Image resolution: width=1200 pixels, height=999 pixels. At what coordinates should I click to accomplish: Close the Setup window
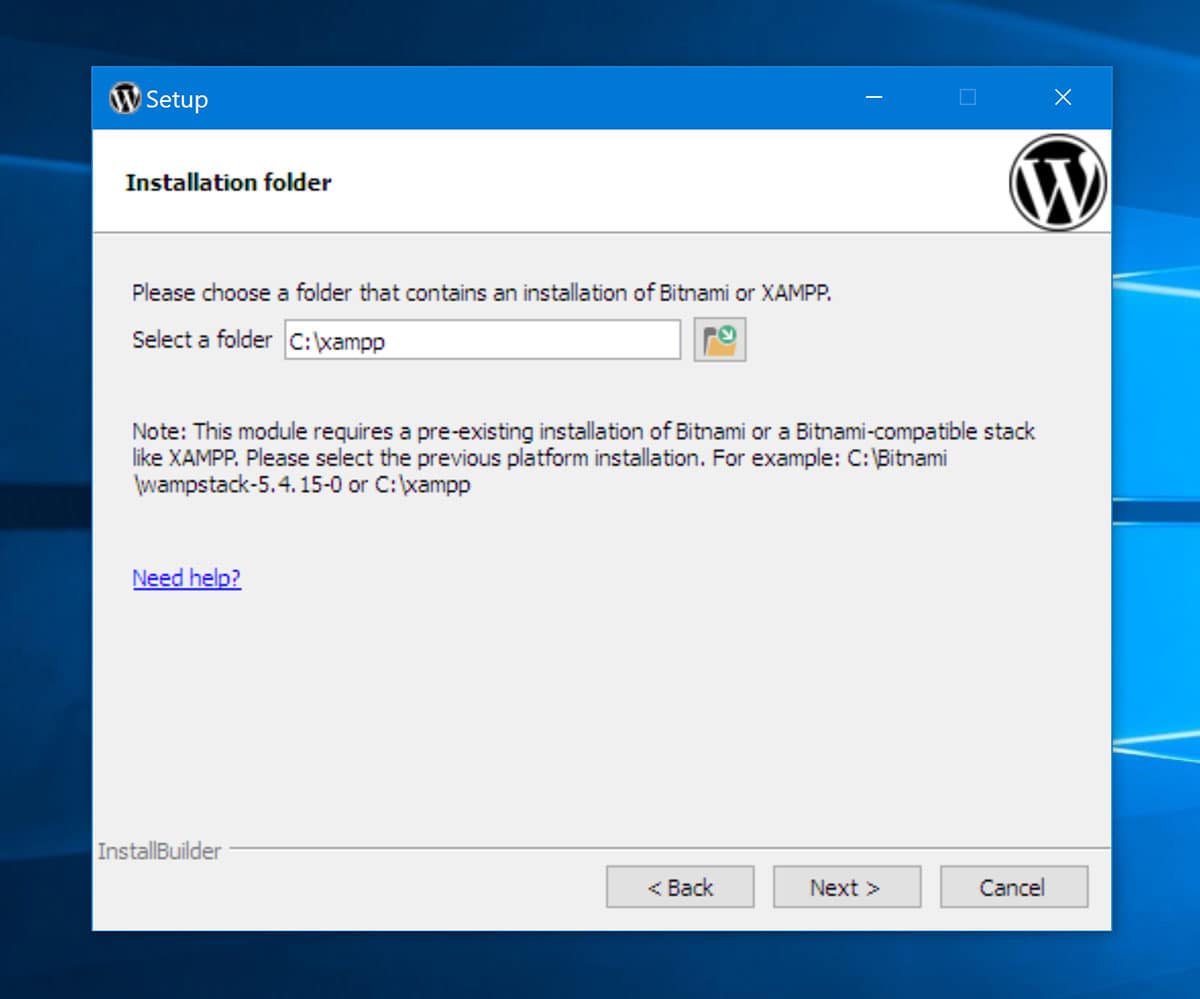[1063, 98]
